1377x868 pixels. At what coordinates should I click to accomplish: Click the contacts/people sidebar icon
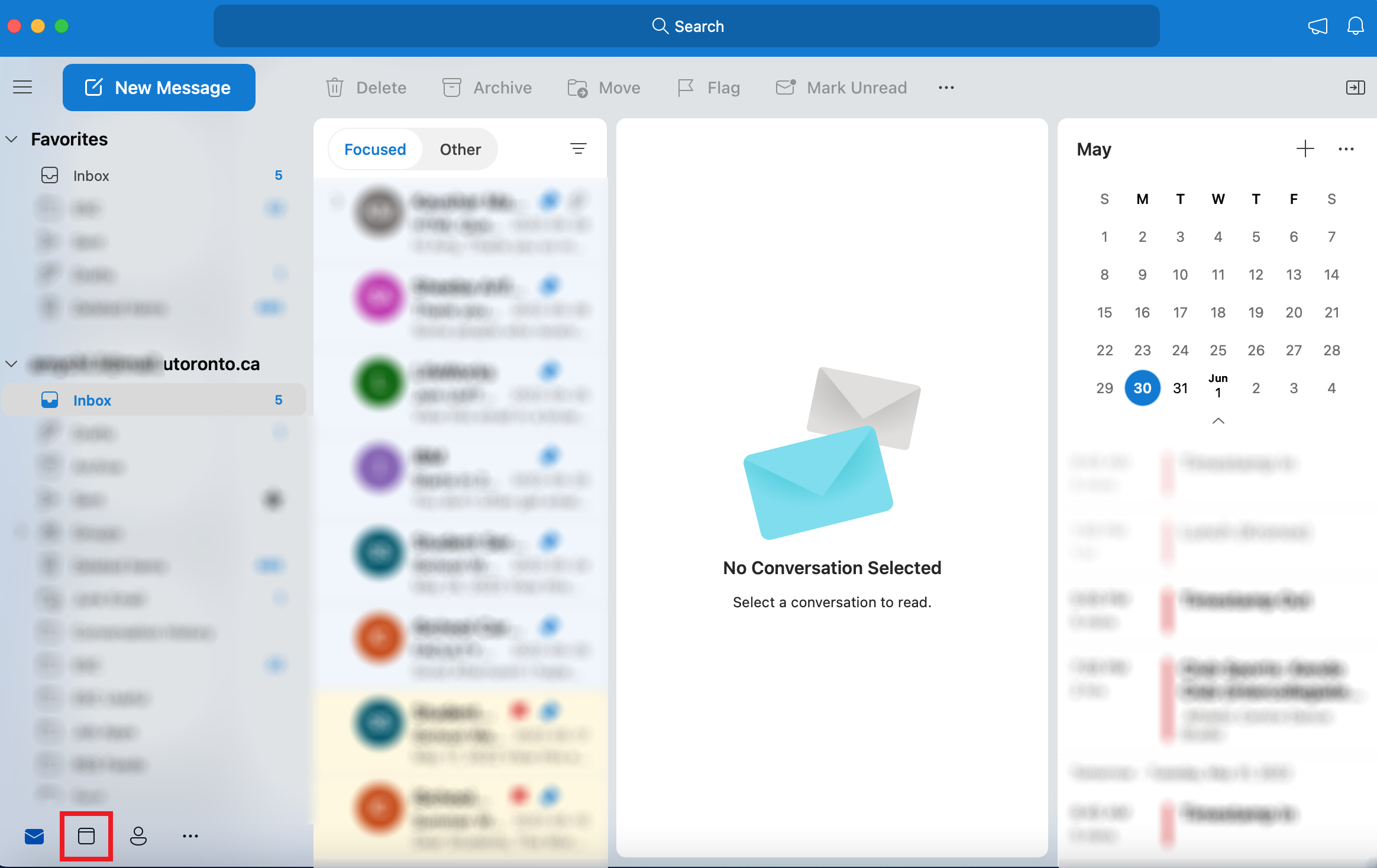point(138,836)
